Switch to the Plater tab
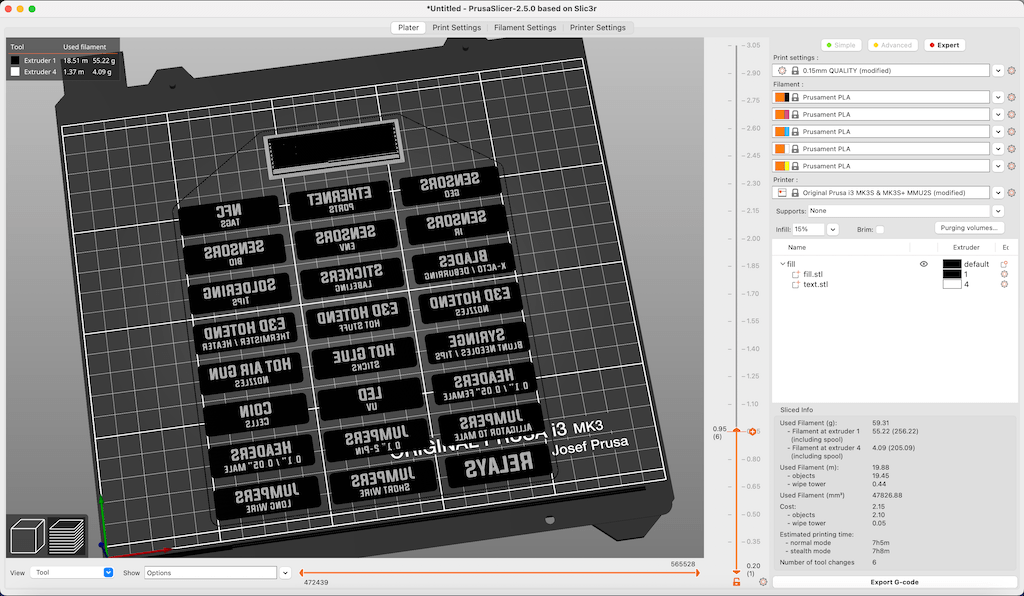 point(408,27)
